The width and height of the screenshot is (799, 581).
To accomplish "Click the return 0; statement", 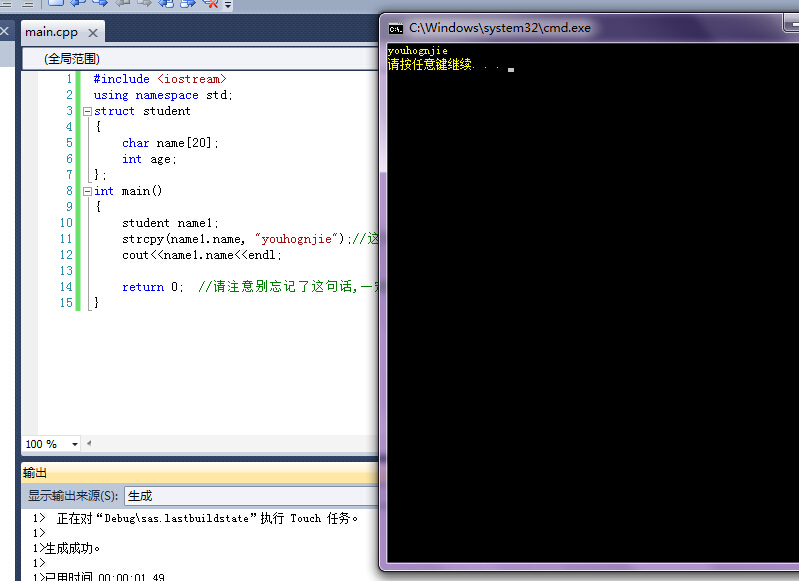I will point(153,287).
